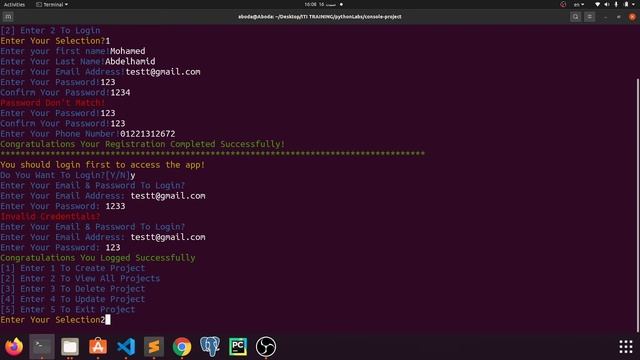Viewport: 640px width, 360px height.
Task: Click the '[2] Enter 2 To View All Projects' line
Action: click(x=80, y=278)
